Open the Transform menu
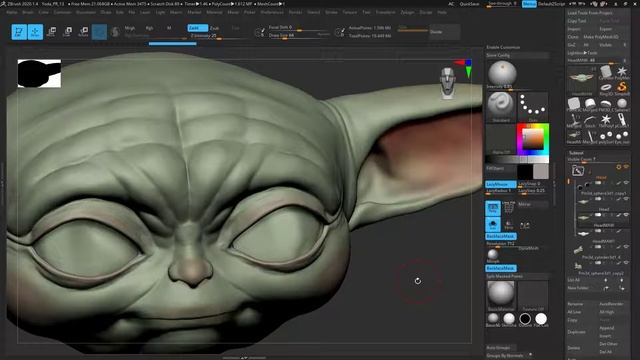The height and width of the screenshot is (360, 640). pos(385,12)
